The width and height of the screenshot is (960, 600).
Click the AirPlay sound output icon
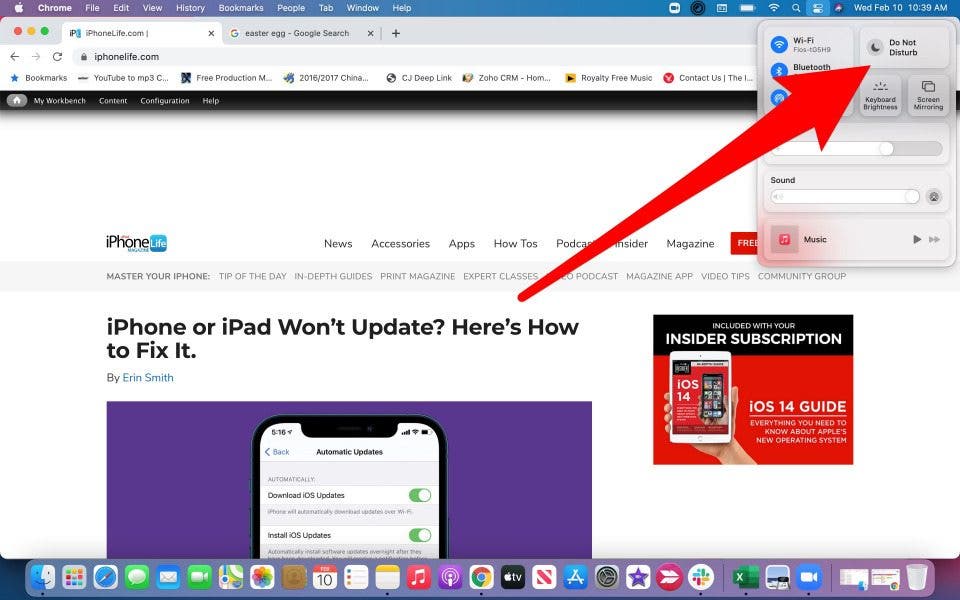pyautogui.click(x=933, y=197)
